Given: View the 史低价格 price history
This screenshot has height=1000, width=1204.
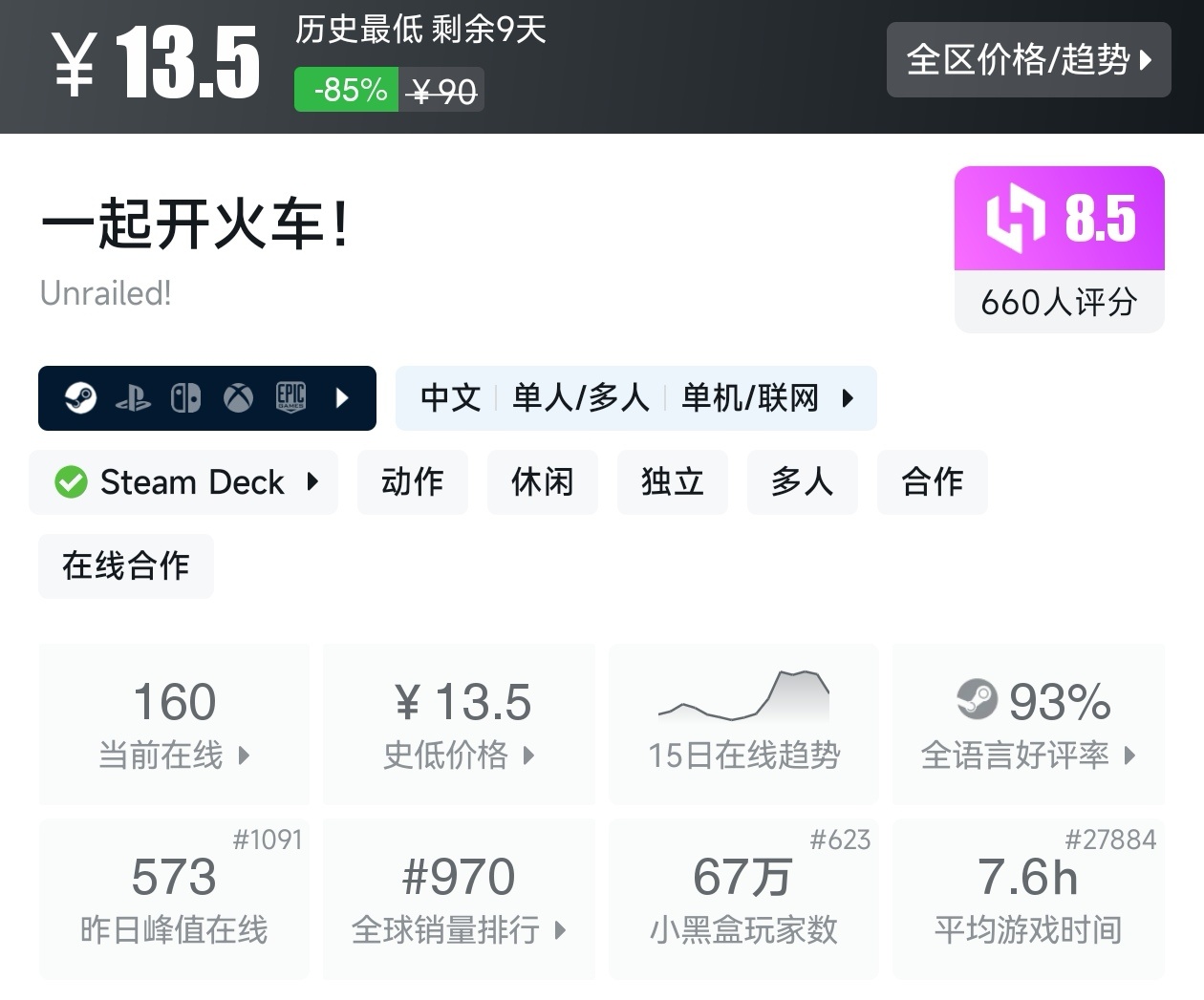Looking at the screenshot, I should coord(459,724).
